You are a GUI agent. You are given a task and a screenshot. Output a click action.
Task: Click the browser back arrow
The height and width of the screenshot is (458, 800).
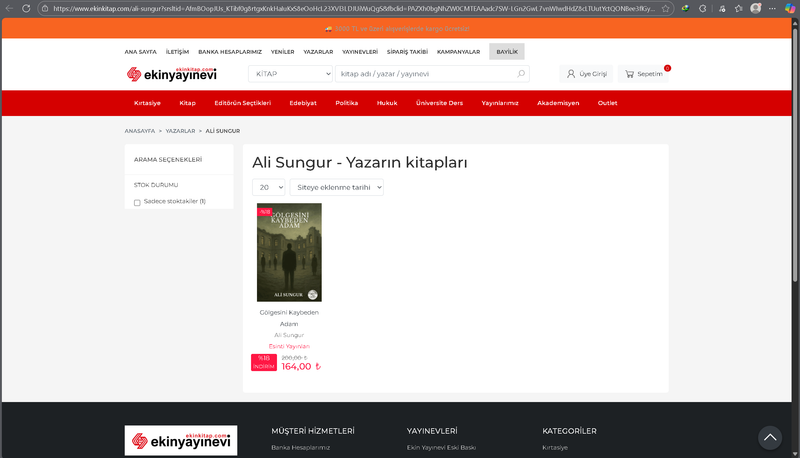click(9, 8)
